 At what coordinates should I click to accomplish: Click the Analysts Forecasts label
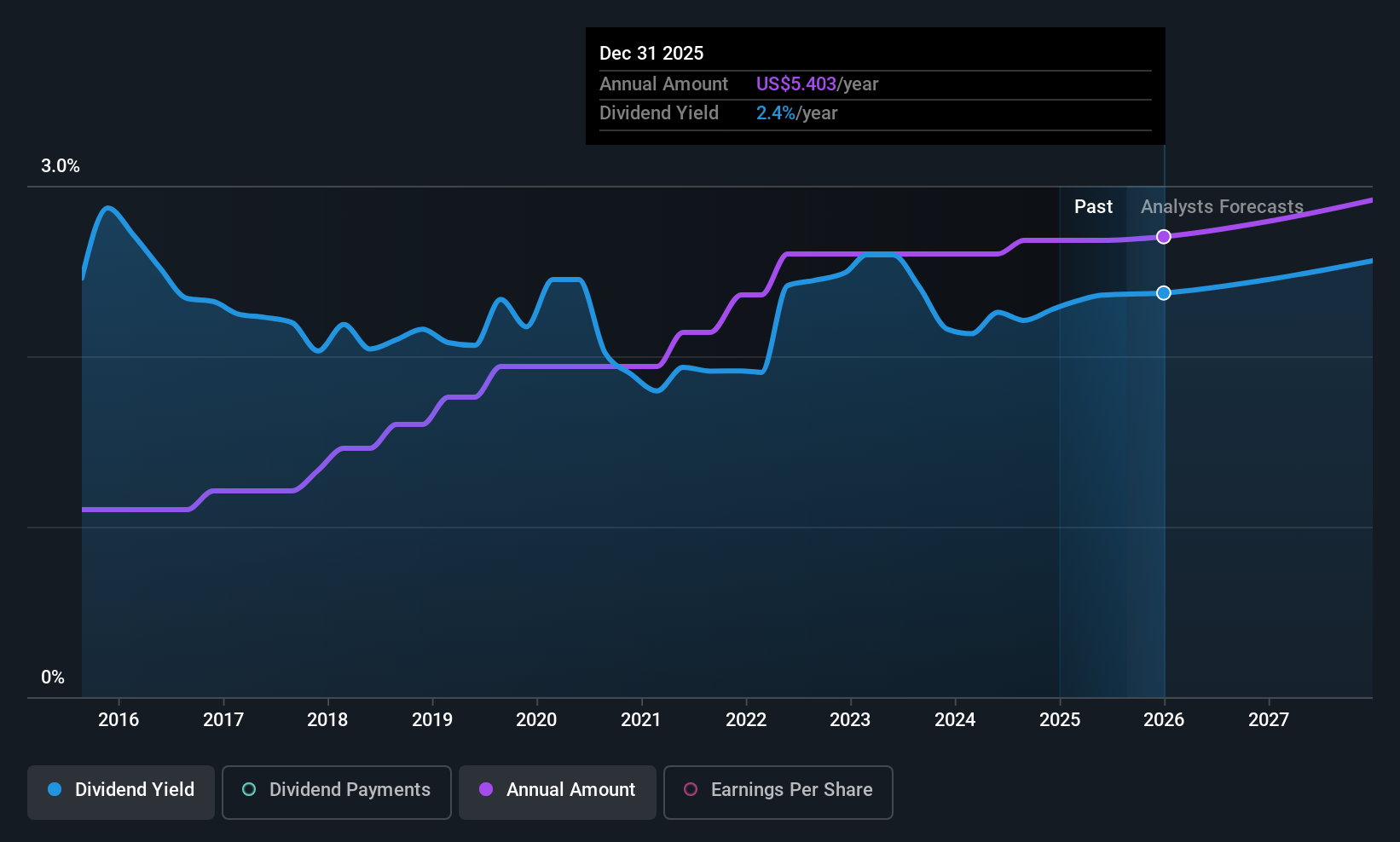1222,207
